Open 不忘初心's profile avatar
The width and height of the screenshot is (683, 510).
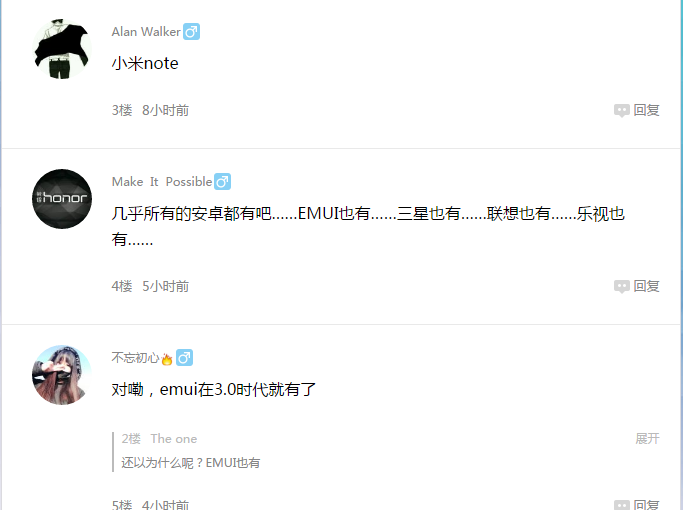pyautogui.click(x=62, y=375)
